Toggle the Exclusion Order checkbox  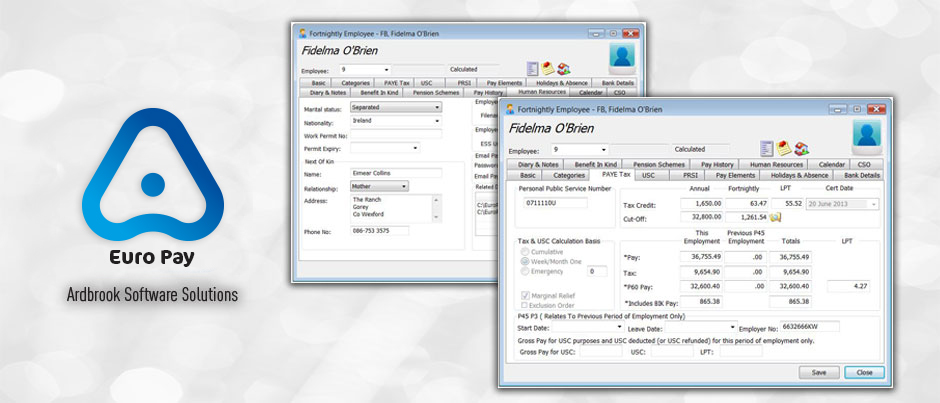pyautogui.click(x=525, y=305)
